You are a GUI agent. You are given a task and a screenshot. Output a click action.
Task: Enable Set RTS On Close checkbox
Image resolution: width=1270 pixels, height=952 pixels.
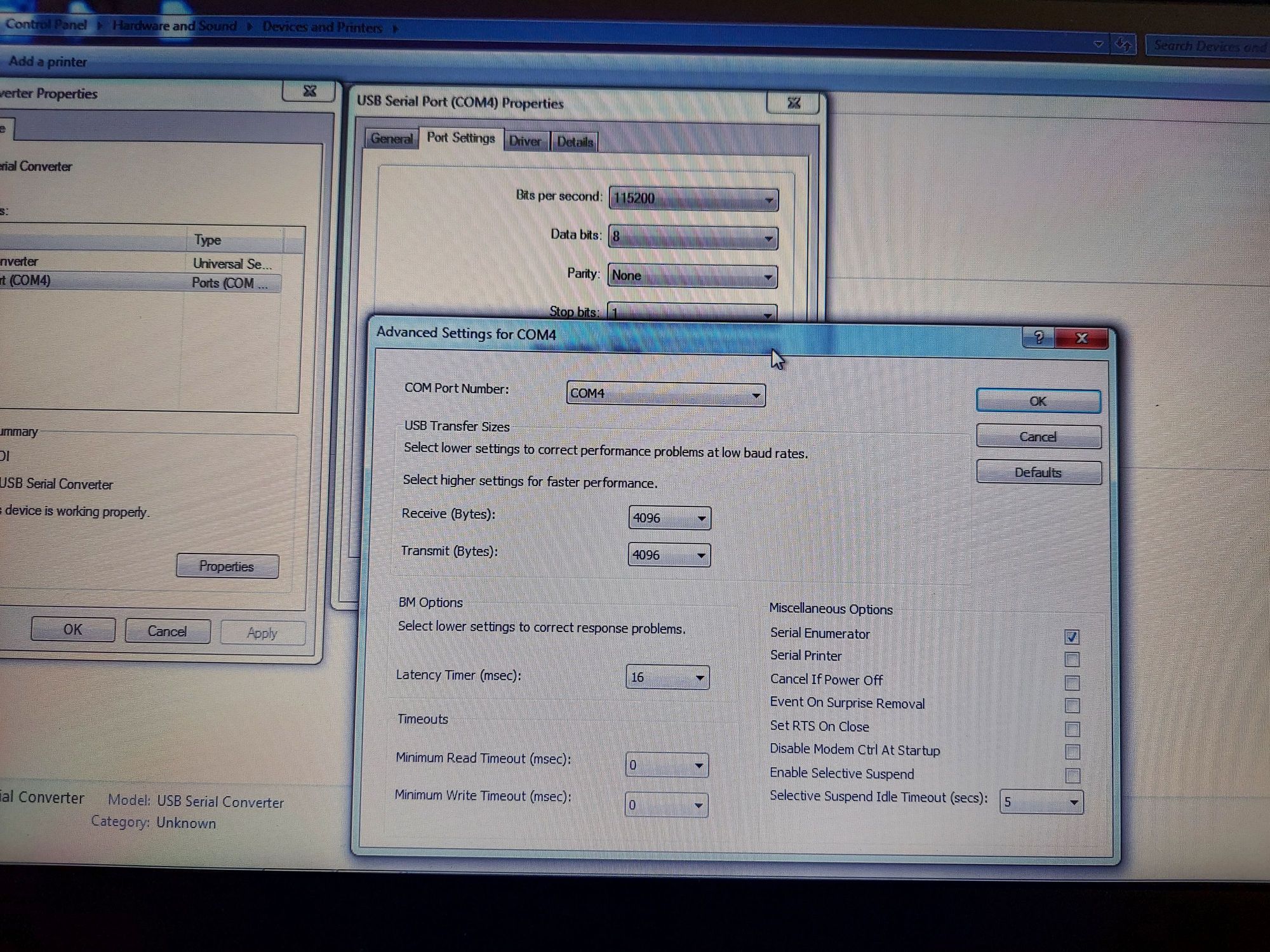pyautogui.click(x=1072, y=729)
